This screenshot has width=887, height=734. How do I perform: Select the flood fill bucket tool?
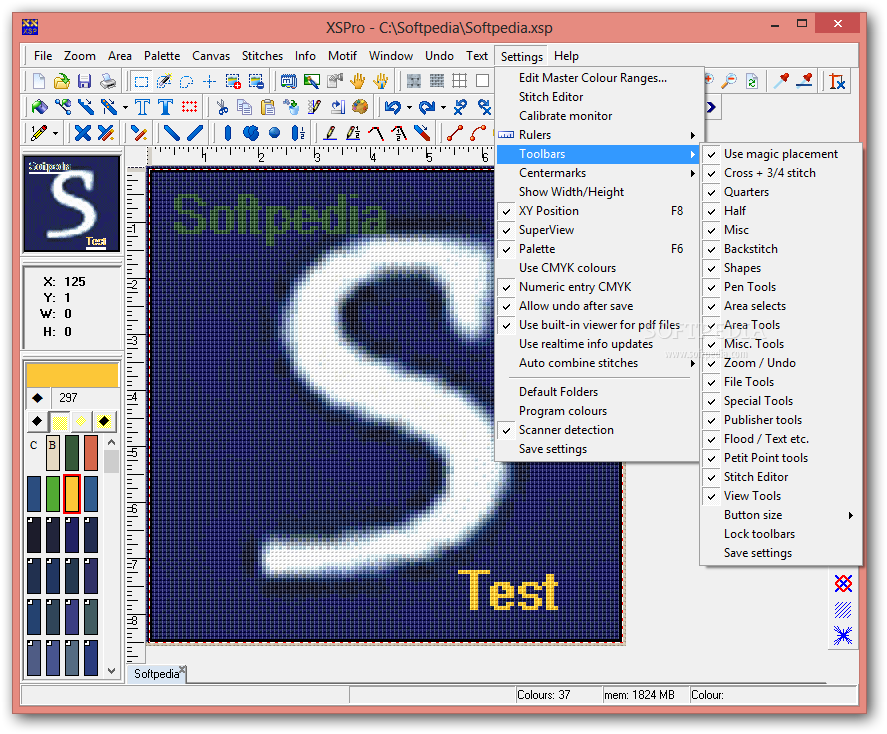pyautogui.click(x=39, y=107)
